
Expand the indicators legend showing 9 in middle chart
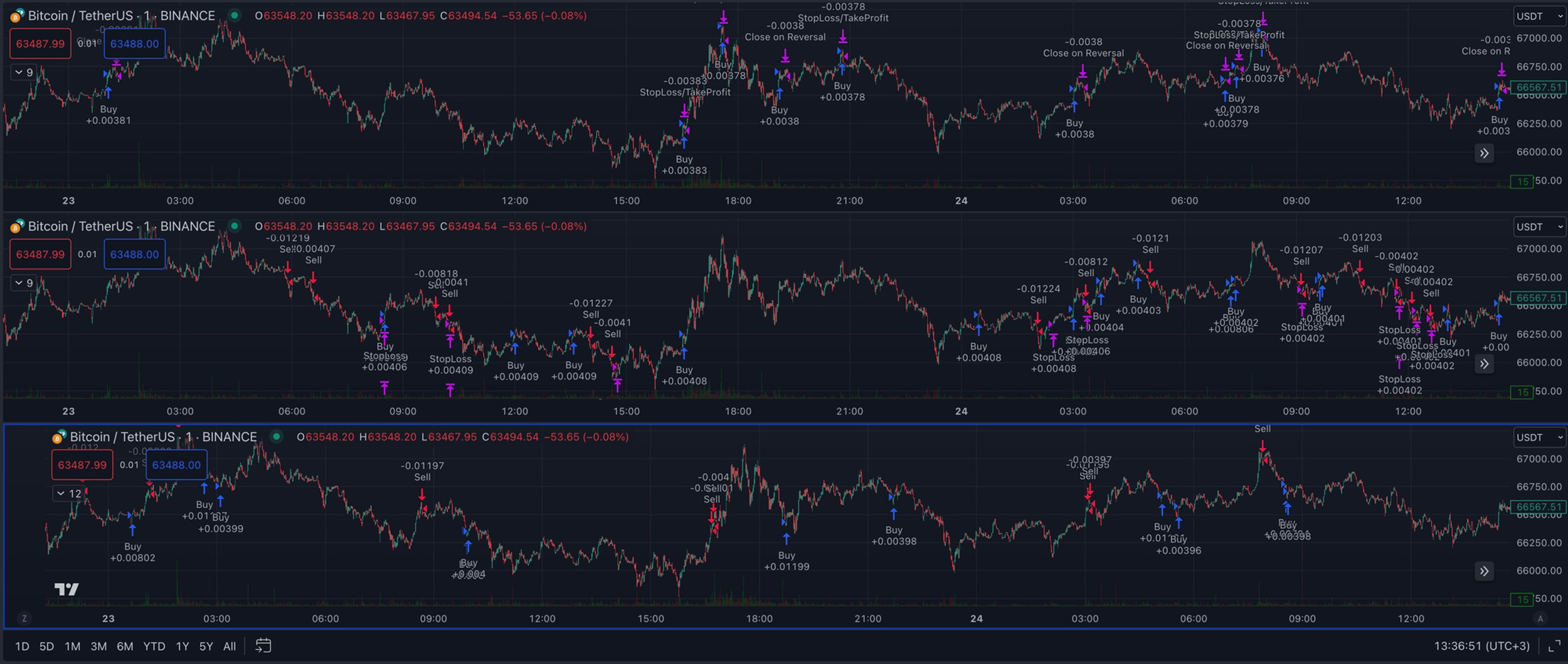(24, 283)
